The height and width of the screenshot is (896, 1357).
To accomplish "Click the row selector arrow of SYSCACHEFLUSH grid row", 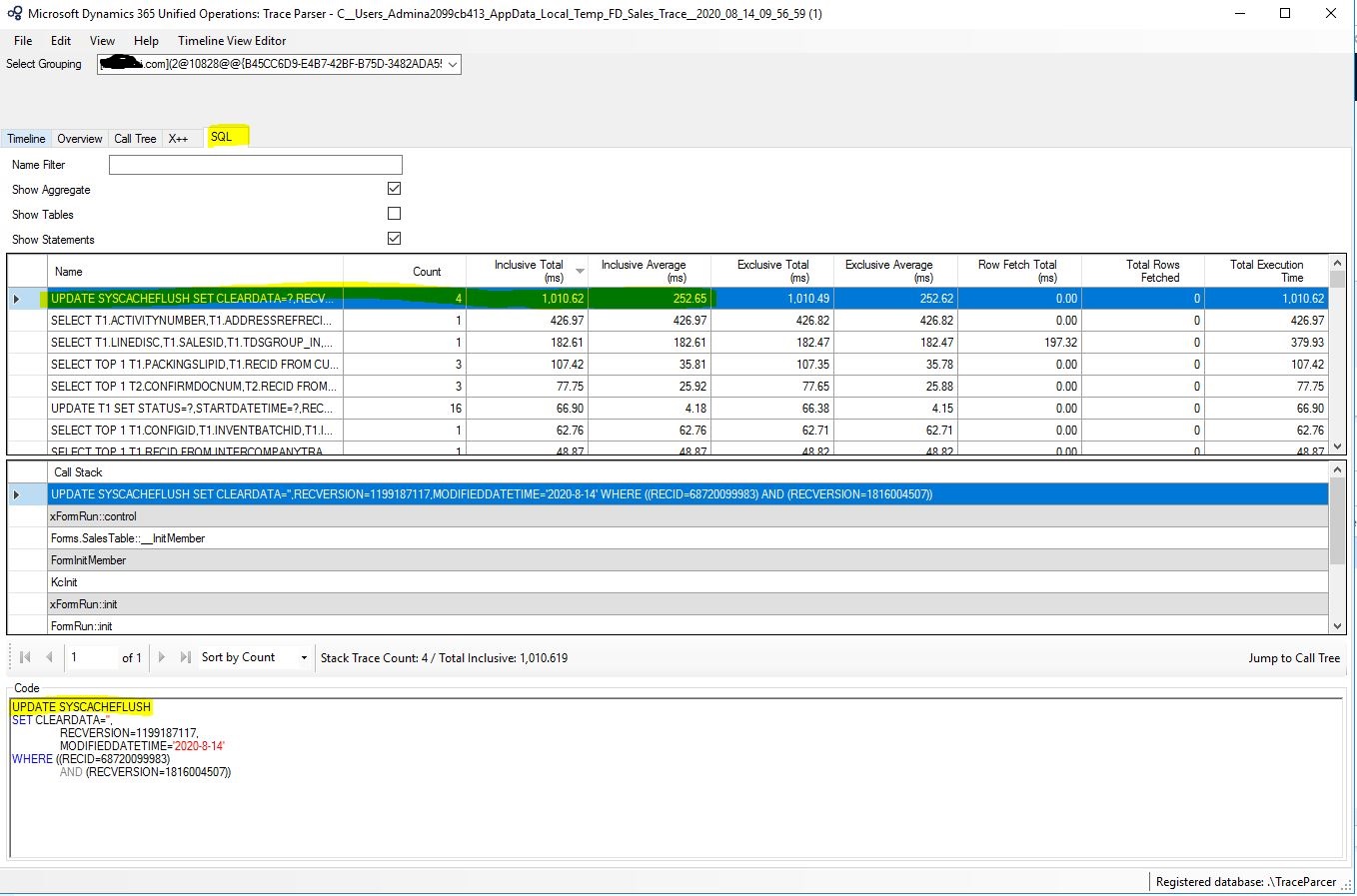I will [x=27, y=299].
